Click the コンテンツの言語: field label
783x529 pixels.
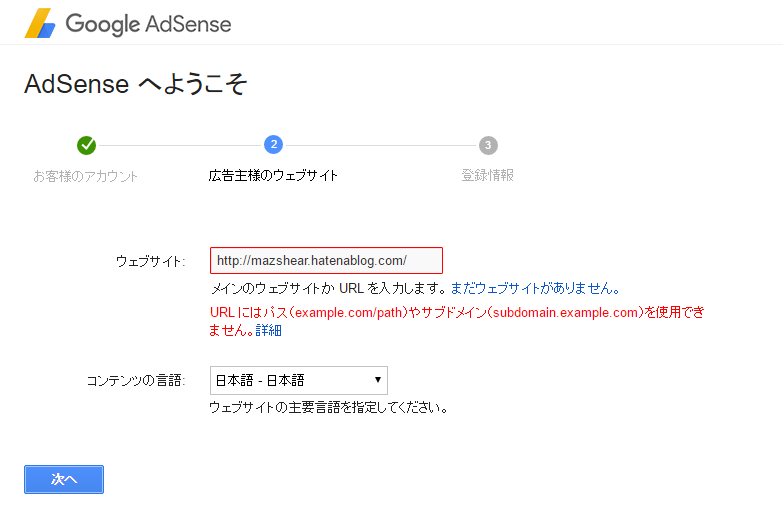click(136, 381)
